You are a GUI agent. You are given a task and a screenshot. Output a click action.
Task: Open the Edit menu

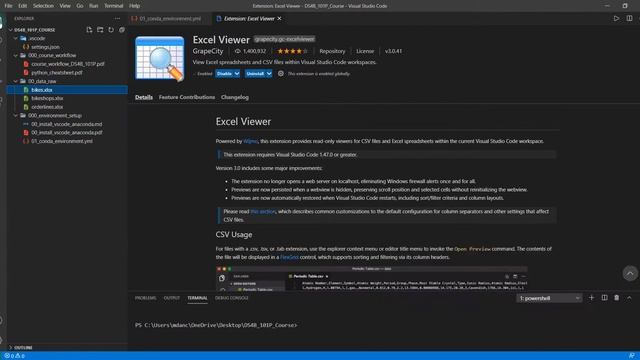coord(23,6)
